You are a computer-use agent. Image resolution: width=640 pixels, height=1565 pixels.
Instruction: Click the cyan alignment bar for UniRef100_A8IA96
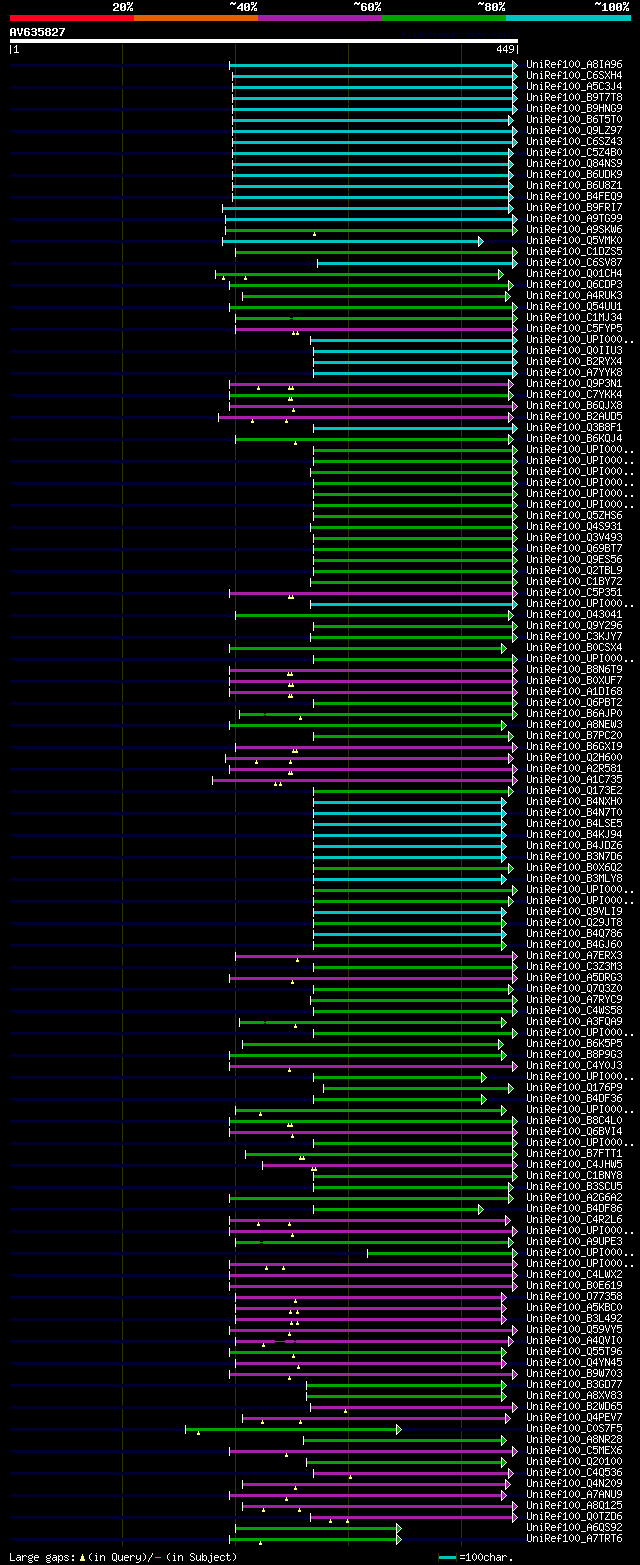click(373, 64)
